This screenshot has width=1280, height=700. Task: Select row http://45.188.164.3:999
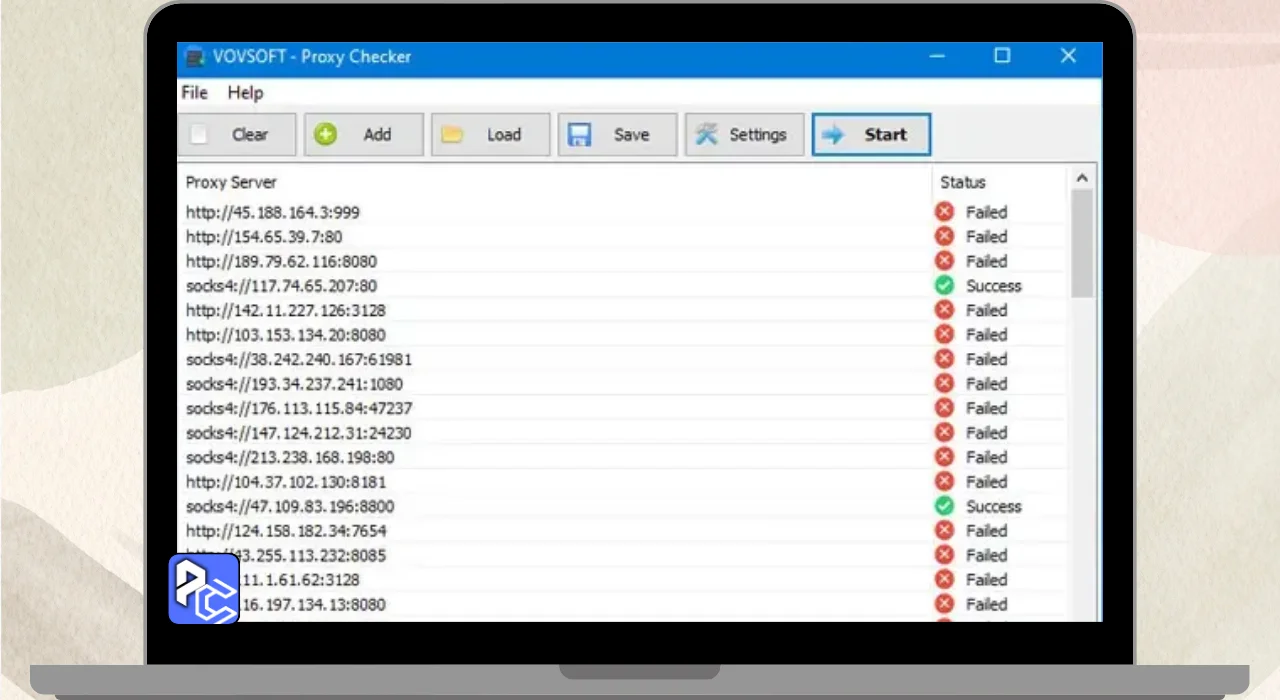(620, 212)
